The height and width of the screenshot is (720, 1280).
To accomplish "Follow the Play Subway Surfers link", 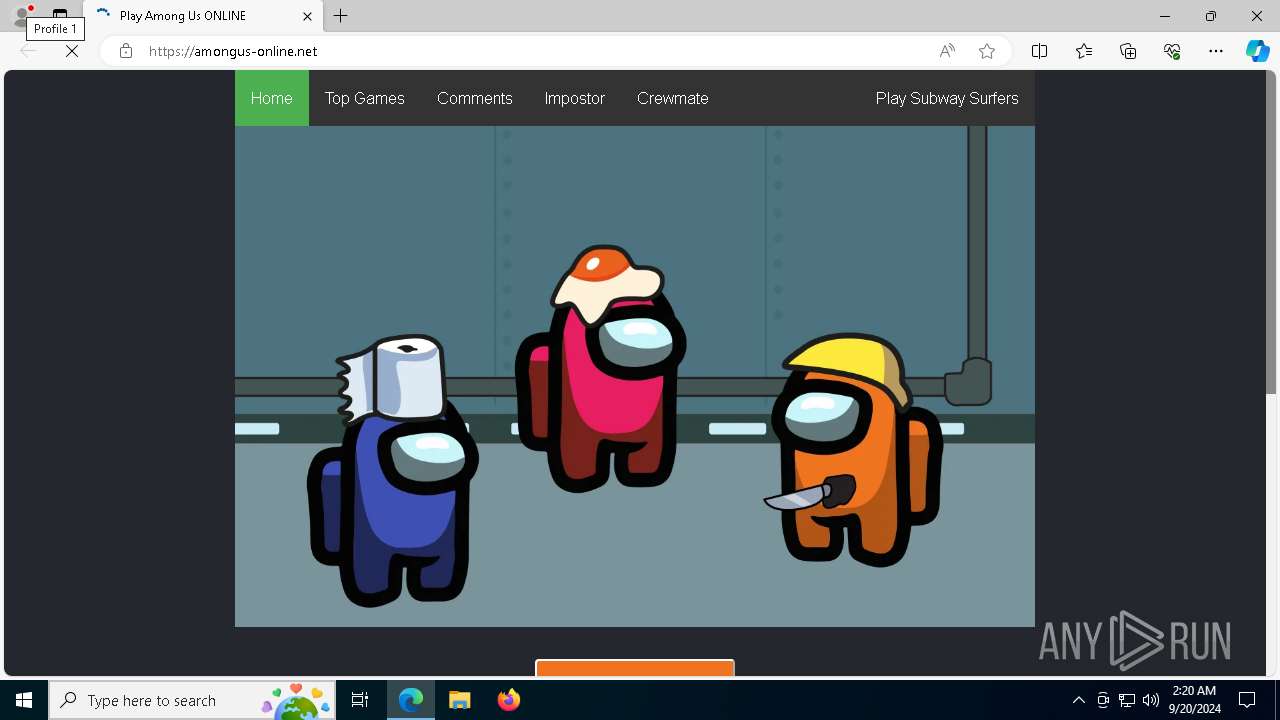I will click(x=947, y=98).
